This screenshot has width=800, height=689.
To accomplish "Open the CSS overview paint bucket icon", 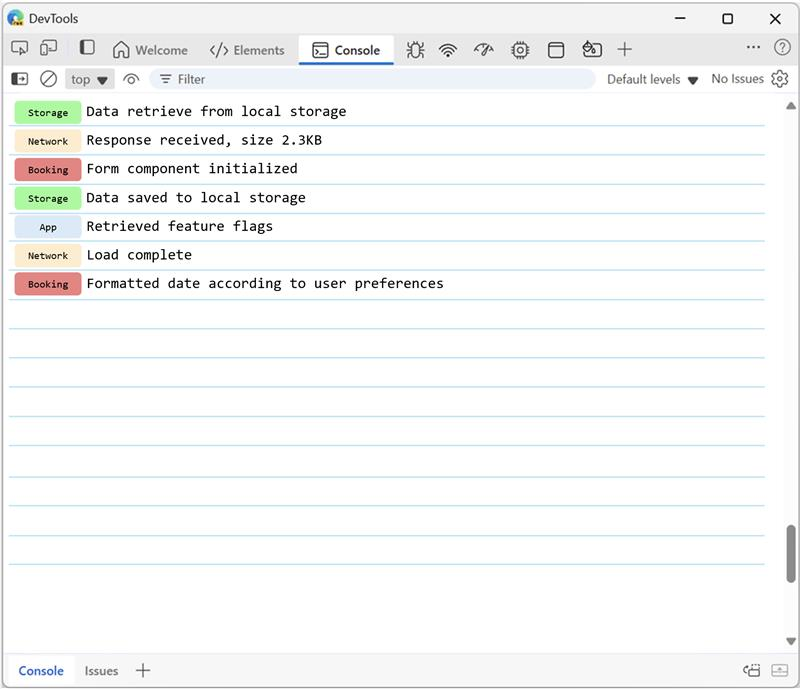I will [x=591, y=49].
